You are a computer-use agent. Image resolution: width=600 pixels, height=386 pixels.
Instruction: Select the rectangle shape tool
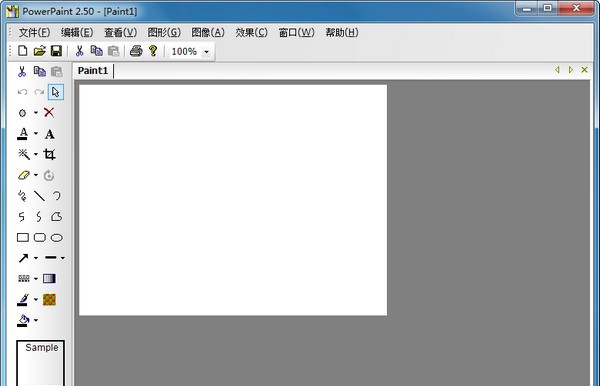[x=23, y=238]
